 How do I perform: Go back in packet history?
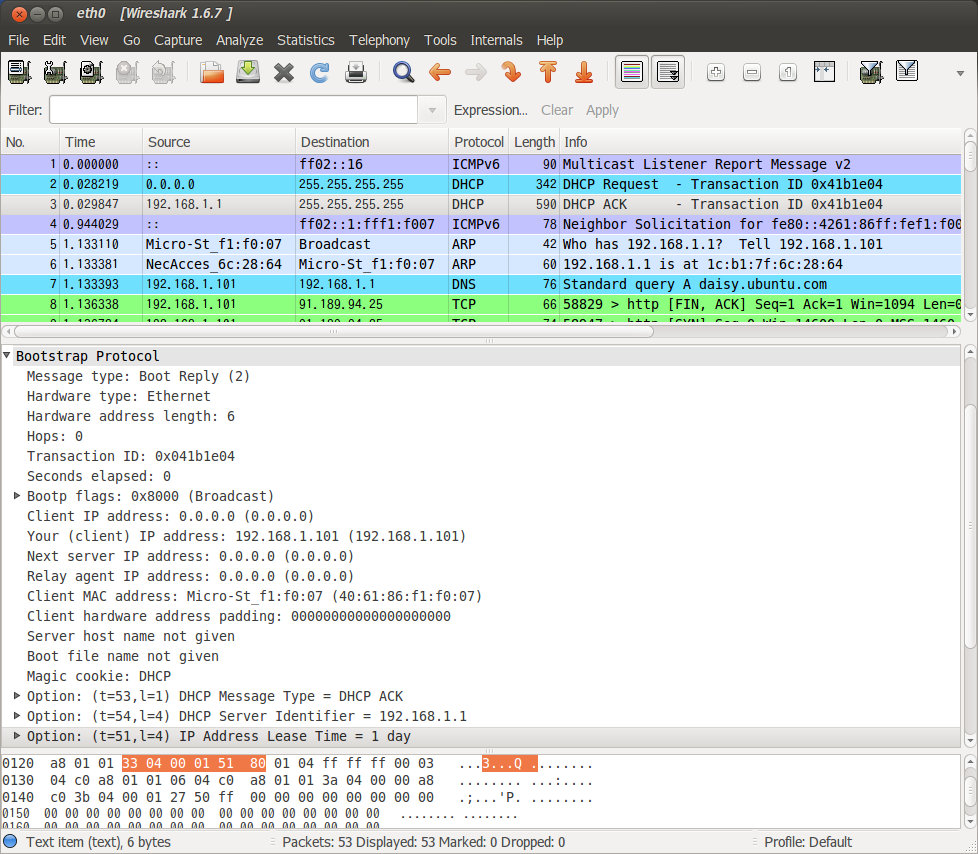coord(440,72)
